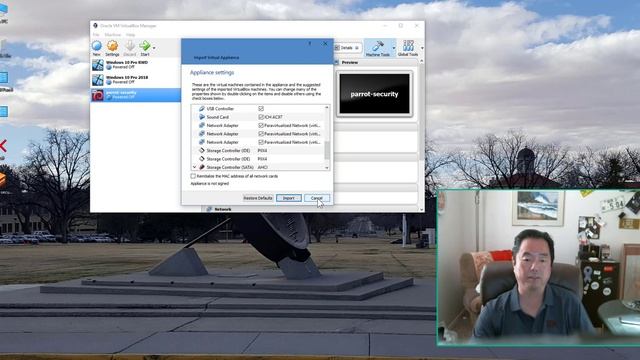The height and width of the screenshot is (360, 640).
Task: Cancel the Import Virtual Appliance dialog
Action: pyautogui.click(x=317, y=198)
